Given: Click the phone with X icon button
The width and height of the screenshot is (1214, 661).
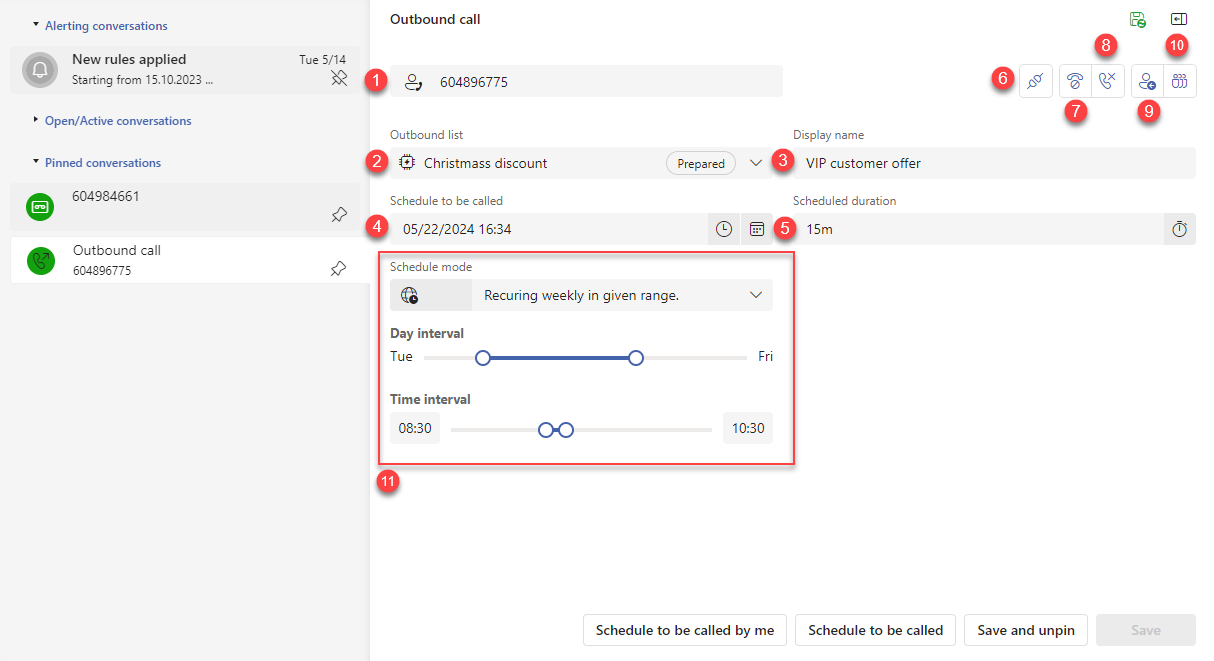Looking at the screenshot, I should [x=1108, y=82].
